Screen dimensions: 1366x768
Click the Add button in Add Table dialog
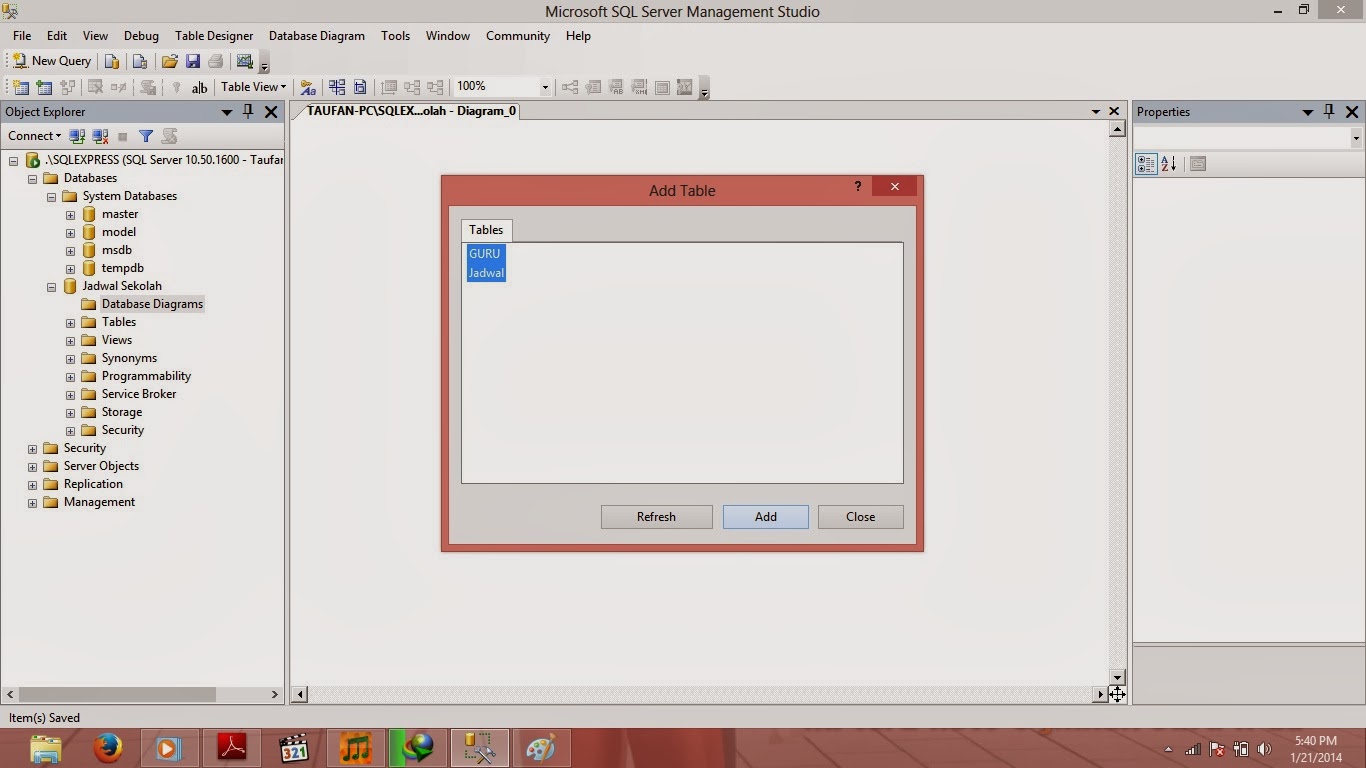(765, 517)
